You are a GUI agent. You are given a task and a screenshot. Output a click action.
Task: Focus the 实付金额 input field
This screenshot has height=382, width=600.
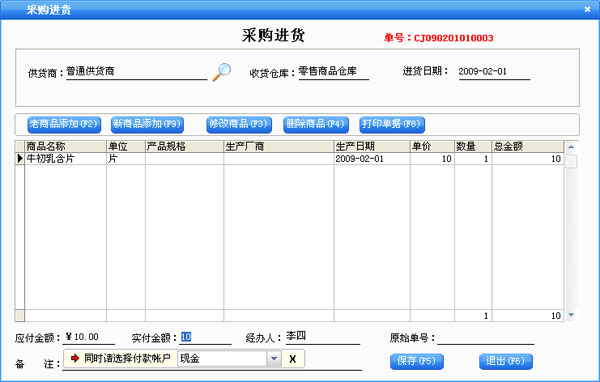coord(206,337)
